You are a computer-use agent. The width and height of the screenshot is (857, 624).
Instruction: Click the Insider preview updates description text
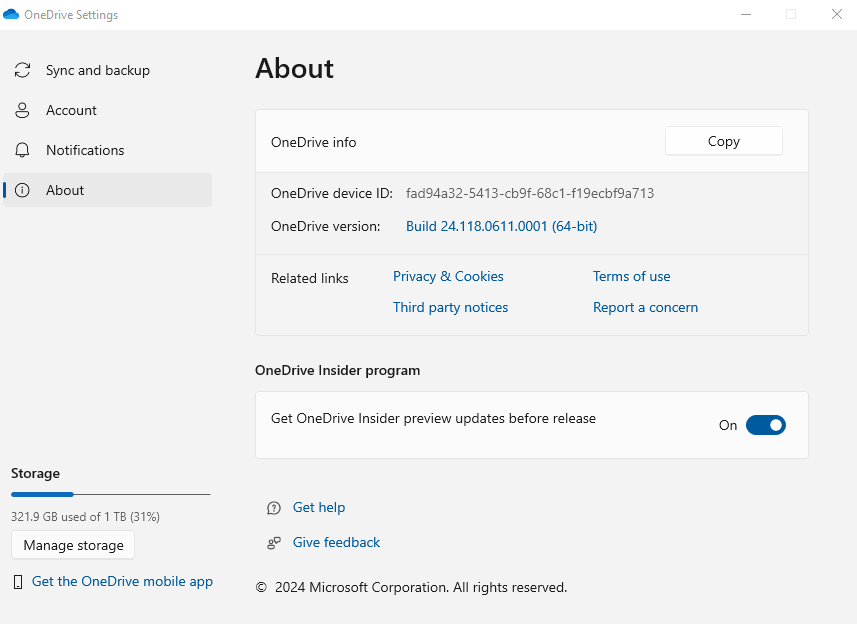pos(433,419)
